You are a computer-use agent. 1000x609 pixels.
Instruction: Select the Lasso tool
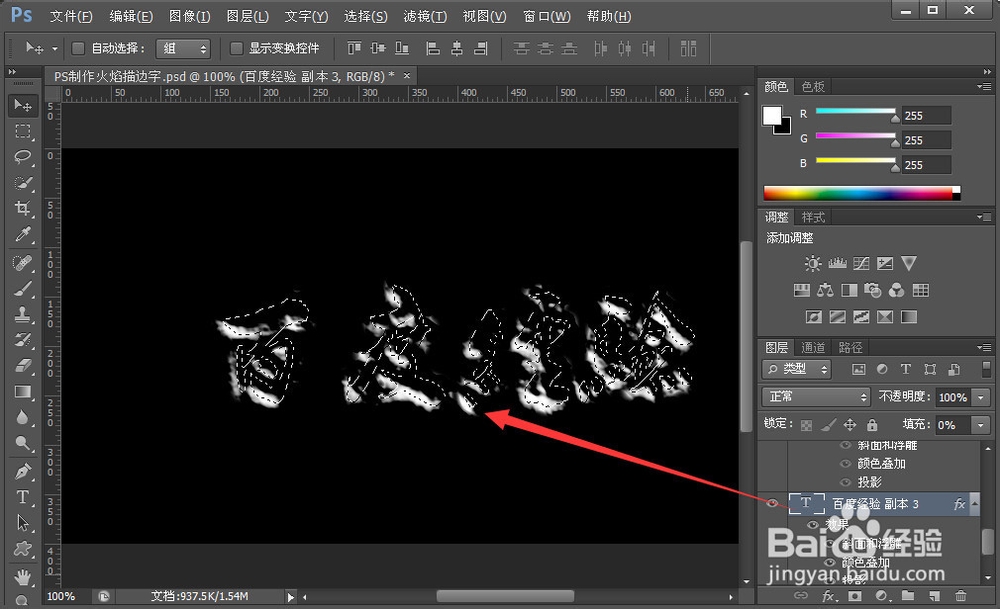23,157
